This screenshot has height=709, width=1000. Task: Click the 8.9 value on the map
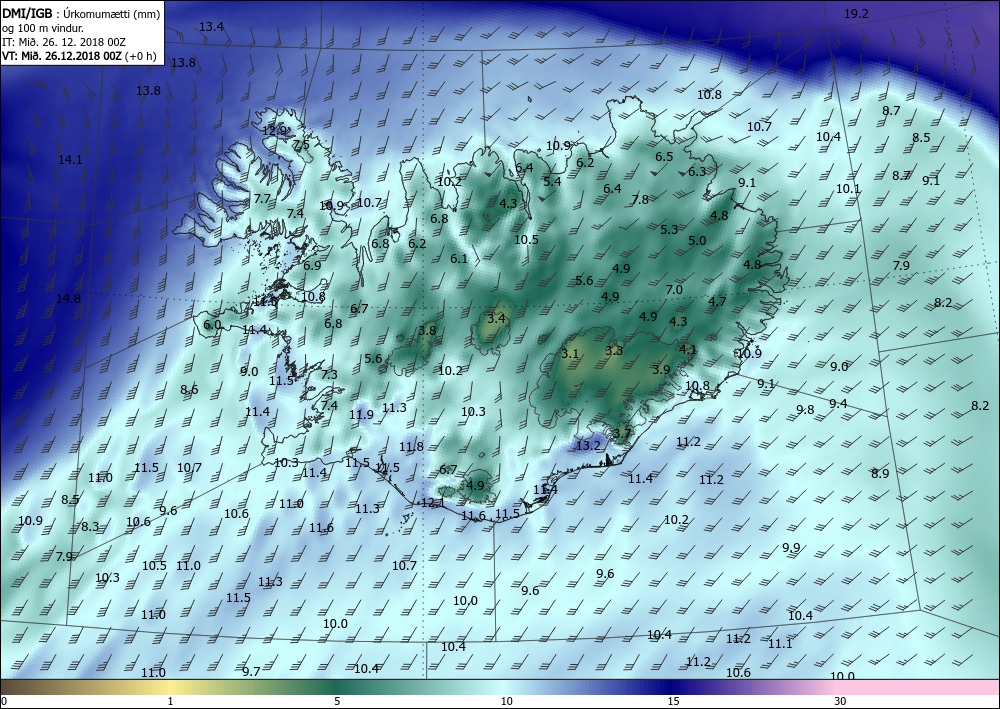click(880, 473)
